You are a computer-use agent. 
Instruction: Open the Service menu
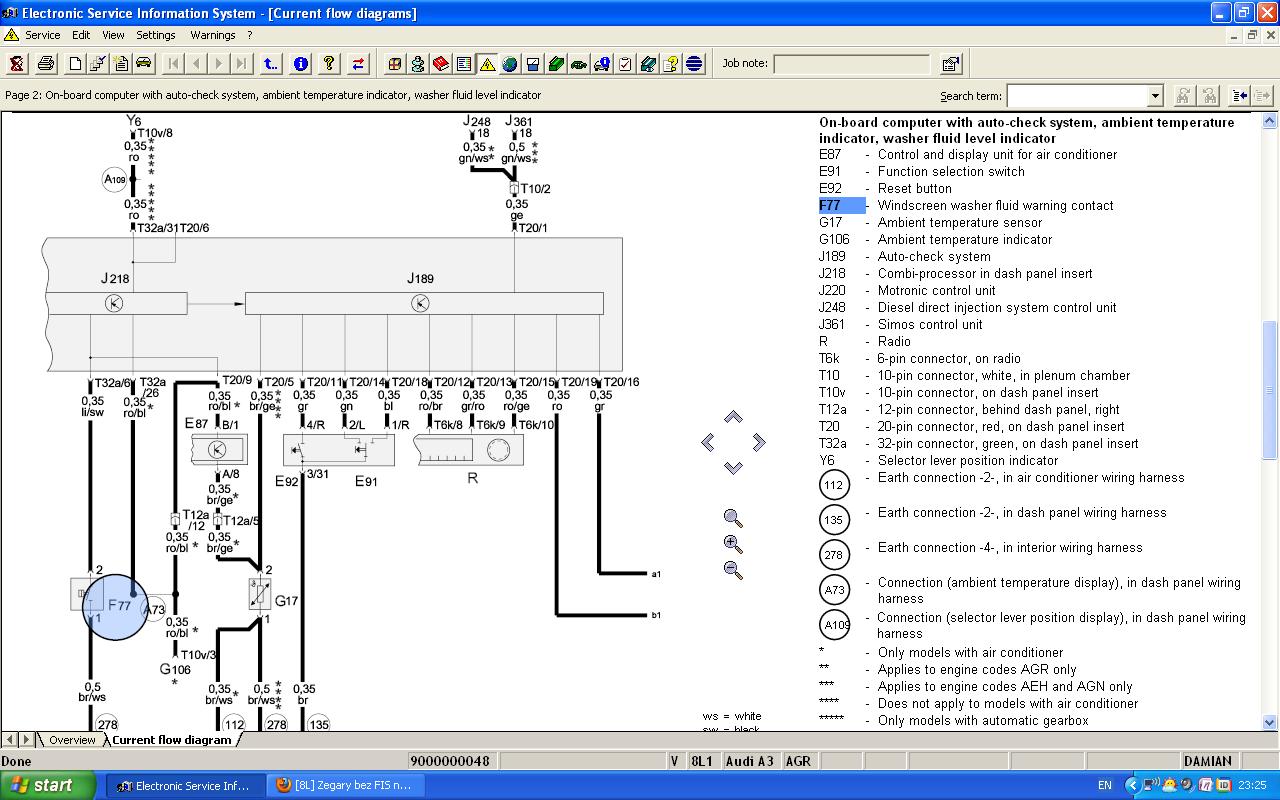tap(42, 35)
